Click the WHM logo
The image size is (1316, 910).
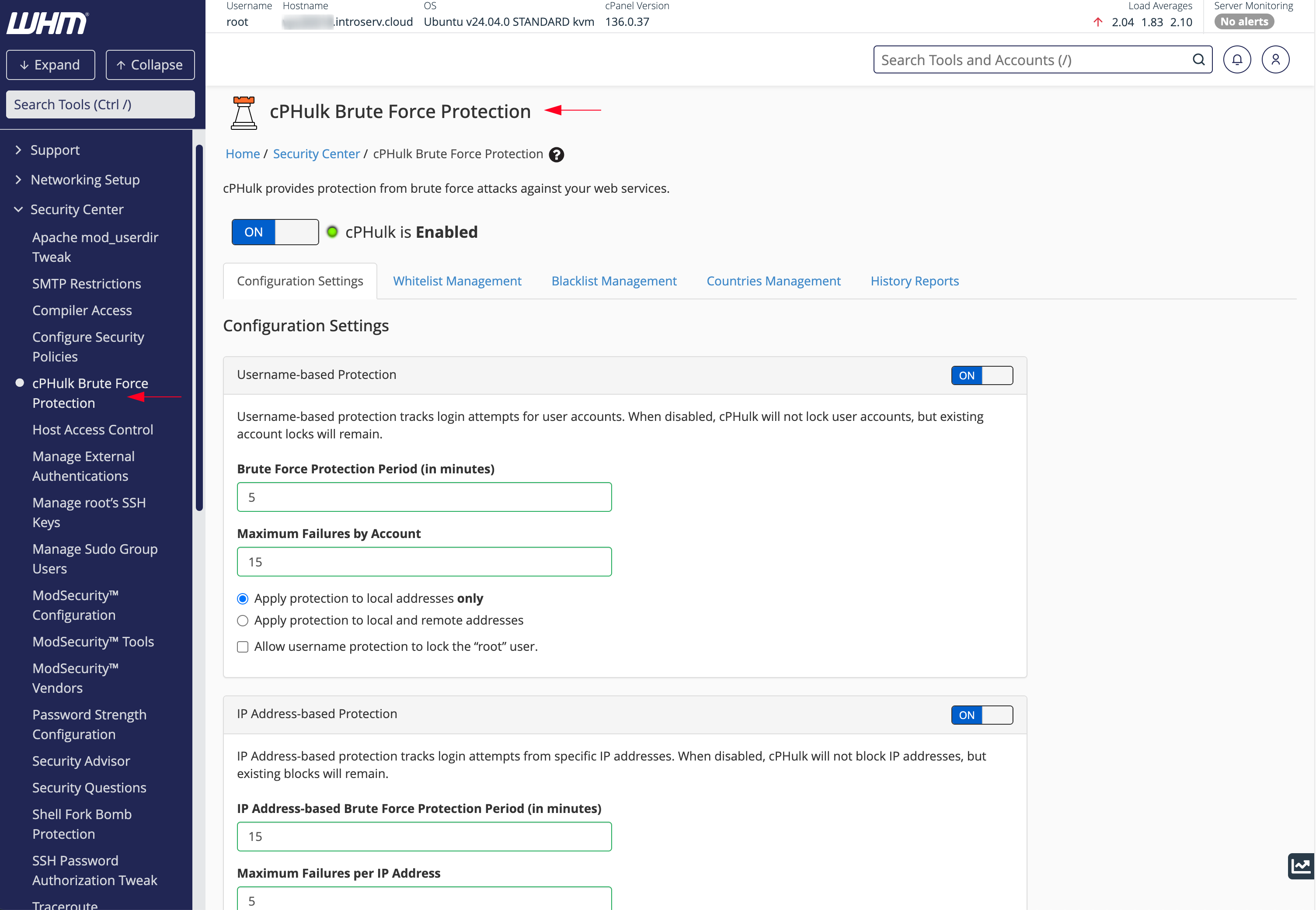click(47, 23)
